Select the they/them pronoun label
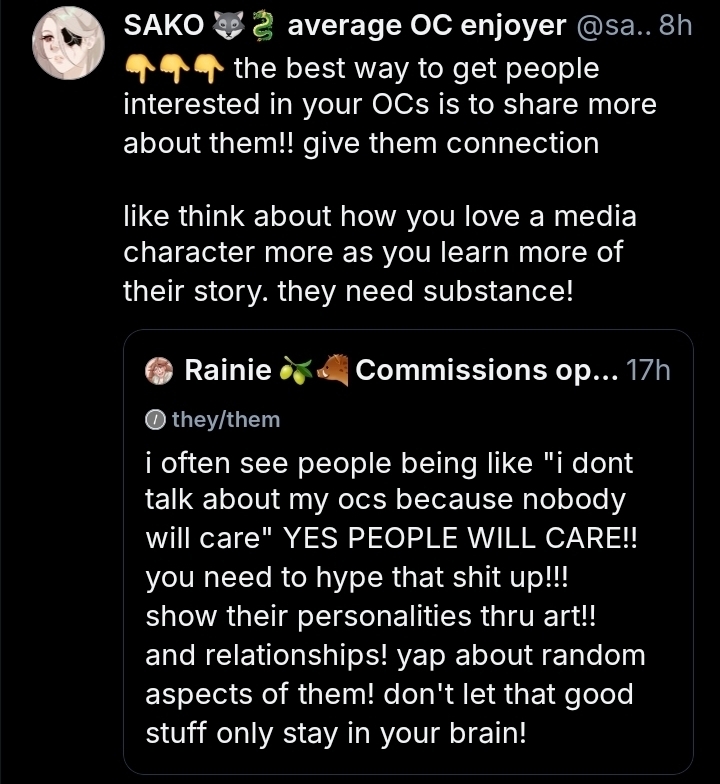The image size is (720, 784). tap(226, 420)
